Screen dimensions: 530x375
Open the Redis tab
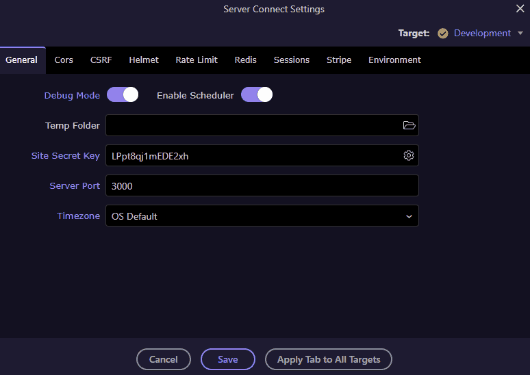click(x=245, y=60)
